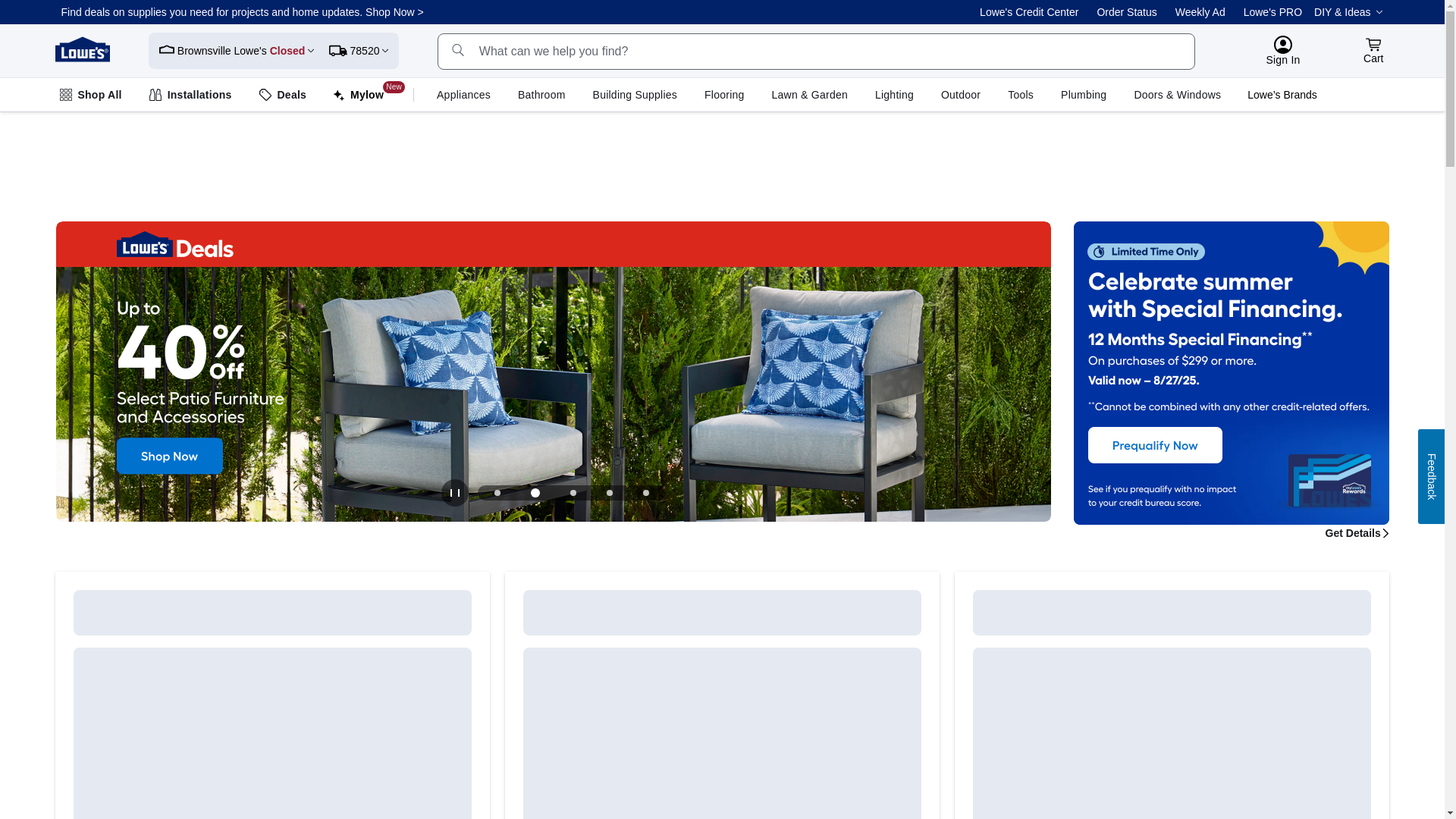This screenshot has width=1456, height=819.
Task: Open the Sign In account icon
Action: tap(1282, 45)
